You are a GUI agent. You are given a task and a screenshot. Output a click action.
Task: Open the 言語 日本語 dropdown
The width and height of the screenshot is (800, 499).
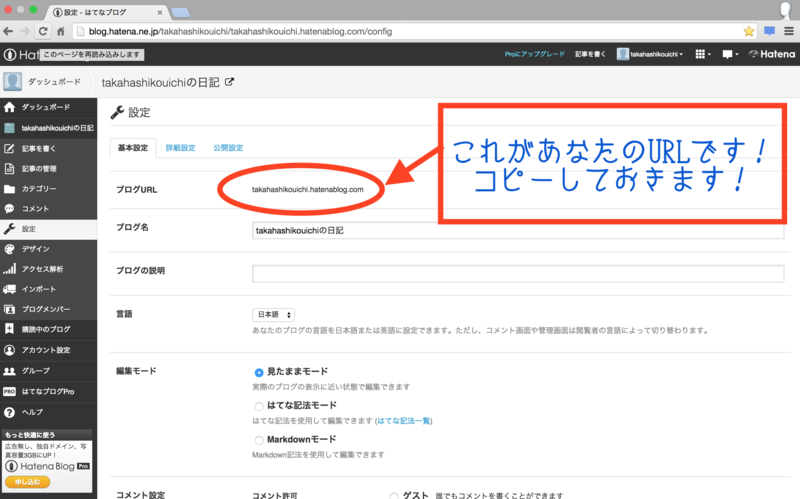click(x=273, y=315)
